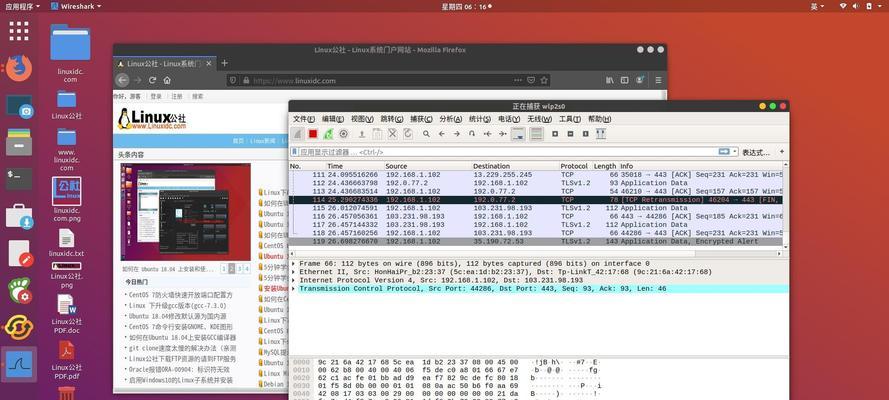The width and height of the screenshot is (889, 400).
Task: Go back to previous packet in Wireshark
Action: pyautogui.click(x=441, y=134)
